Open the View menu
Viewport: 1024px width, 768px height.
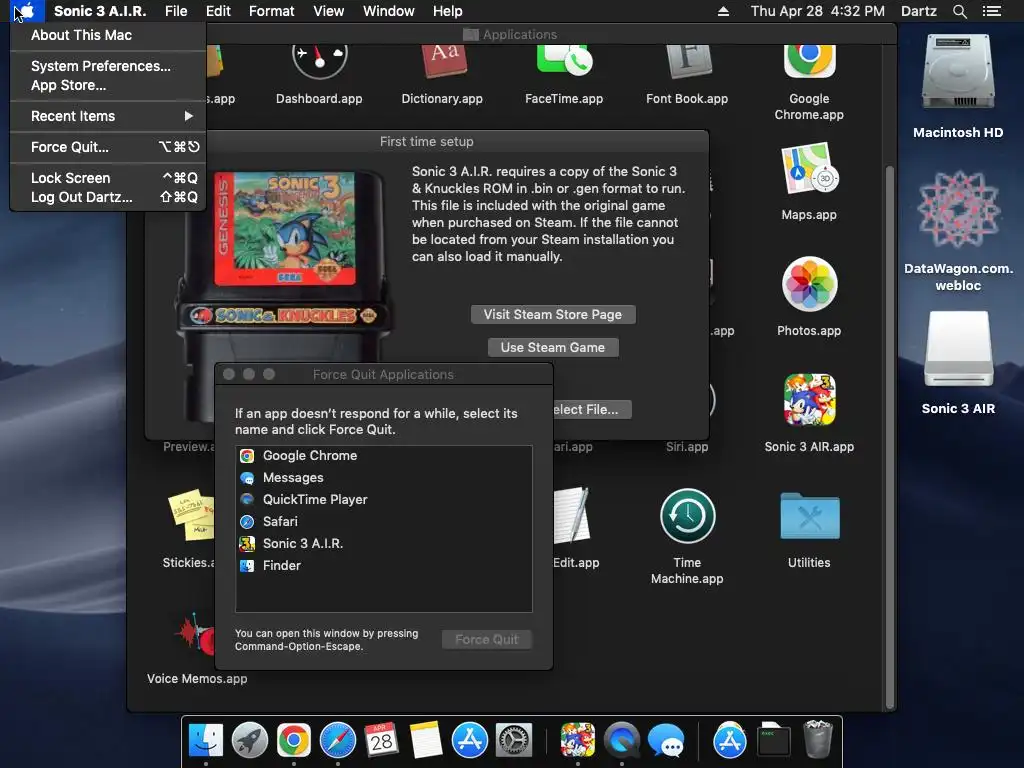(x=328, y=11)
